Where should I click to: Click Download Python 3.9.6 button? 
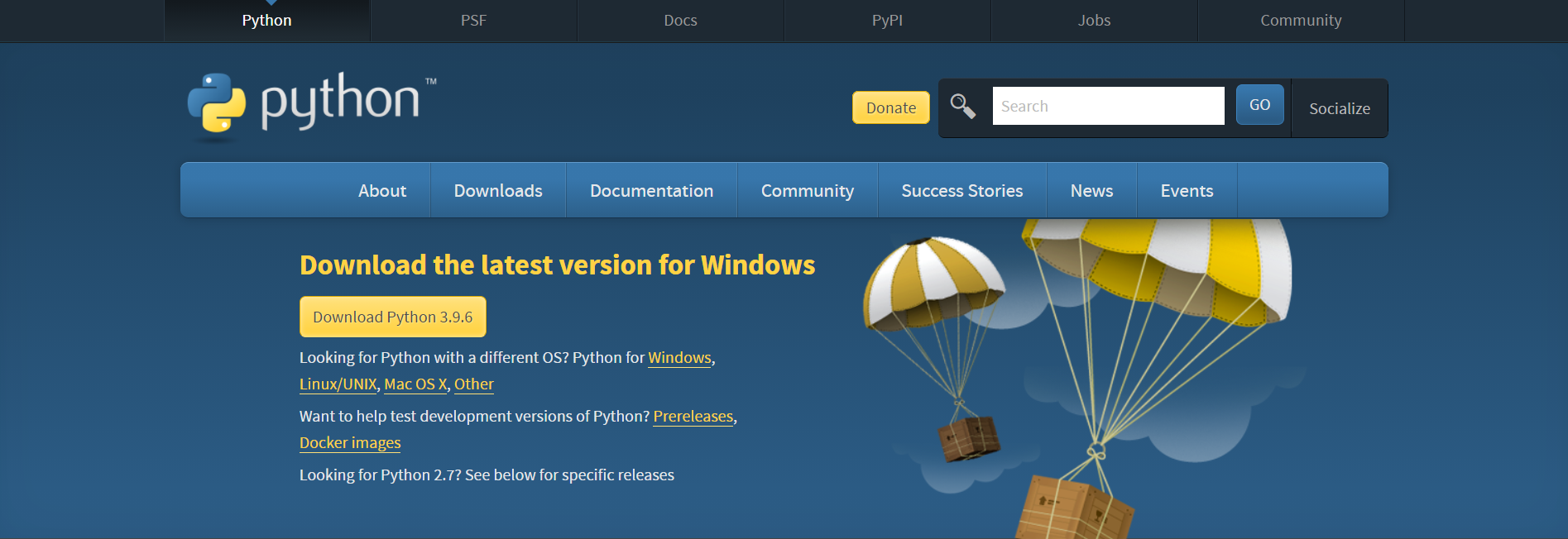pyautogui.click(x=393, y=317)
